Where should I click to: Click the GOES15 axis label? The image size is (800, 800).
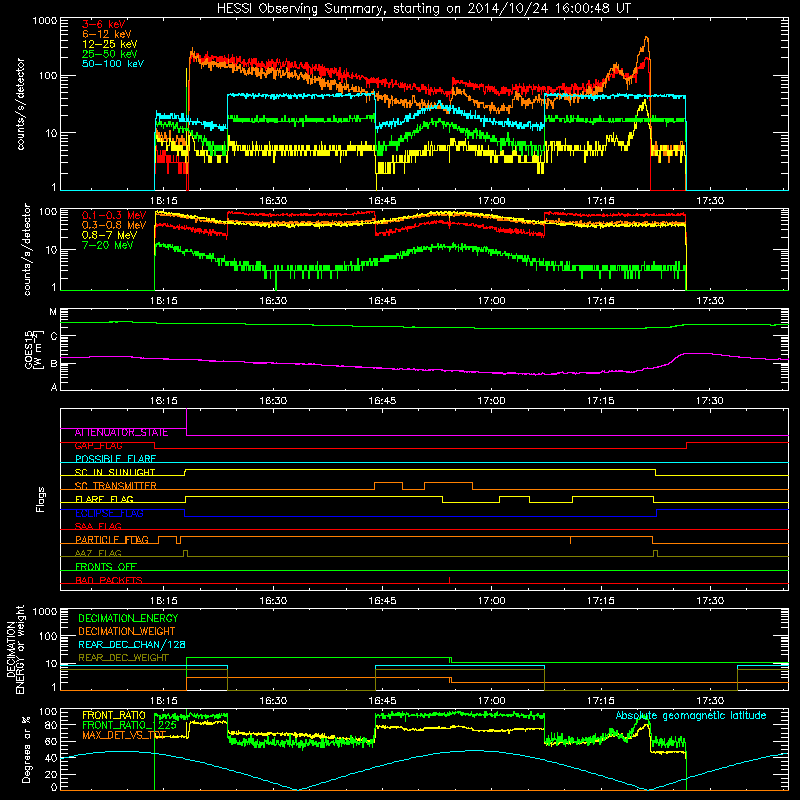[x=33, y=349]
